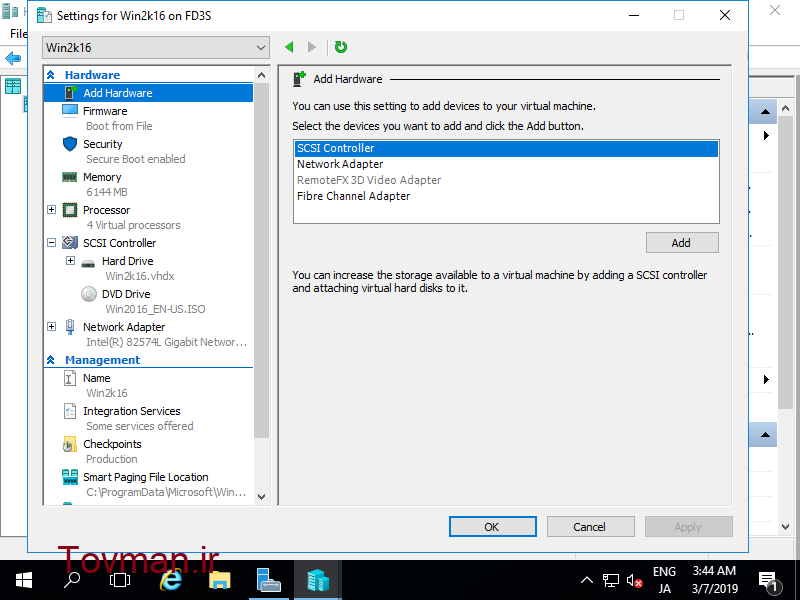Open the Action Center notifications

click(x=769, y=582)
